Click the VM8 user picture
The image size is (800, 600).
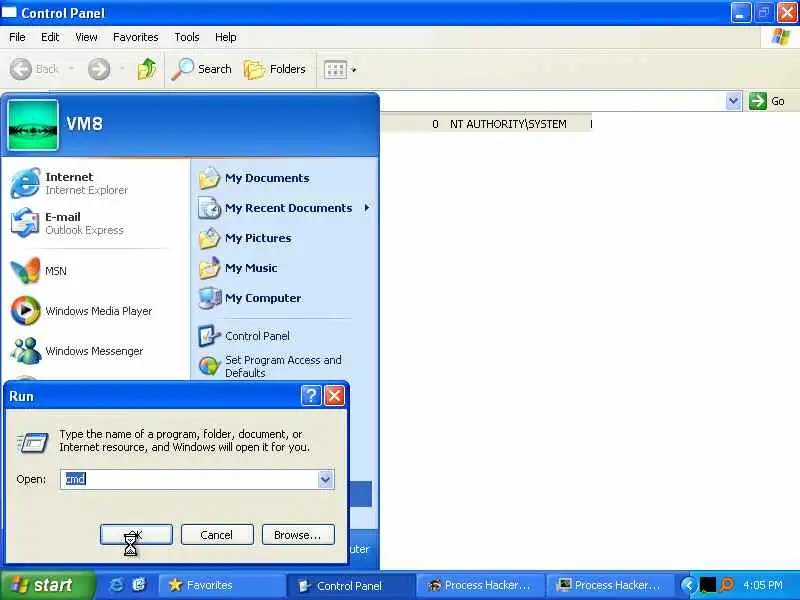point(33,124)
